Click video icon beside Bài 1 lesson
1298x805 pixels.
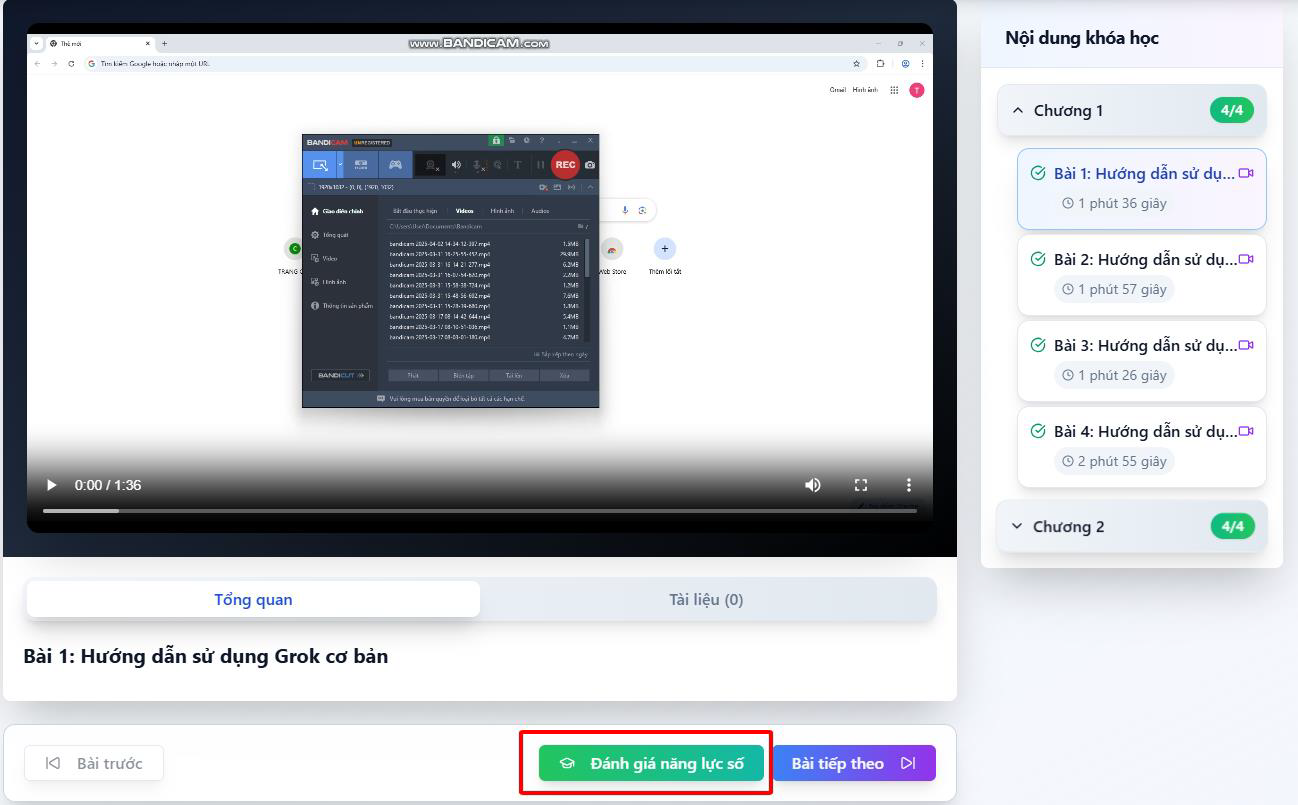click(1246, 173)
